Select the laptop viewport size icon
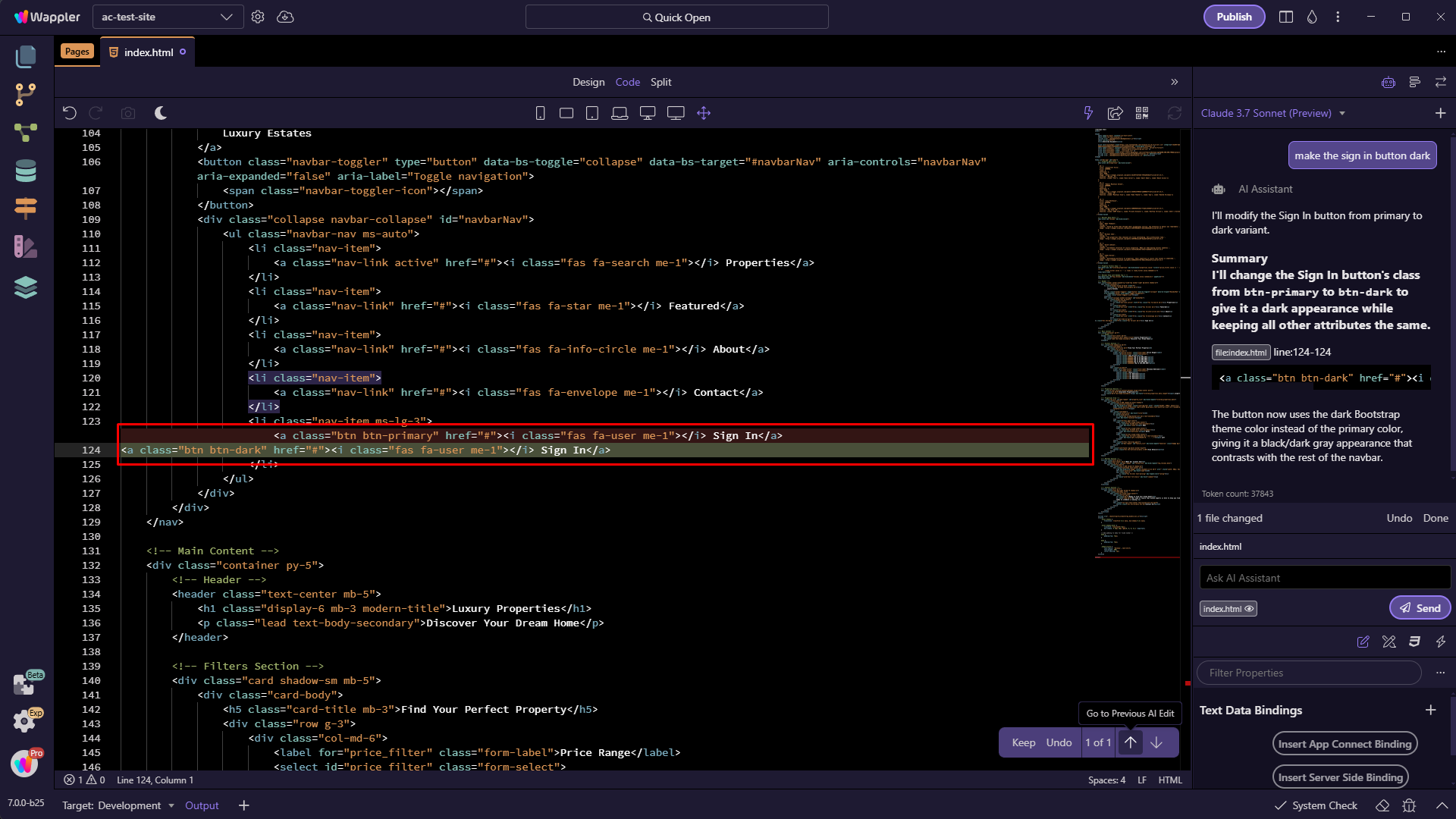Viewport: 1456px width, 819px height. coord(620,113)
